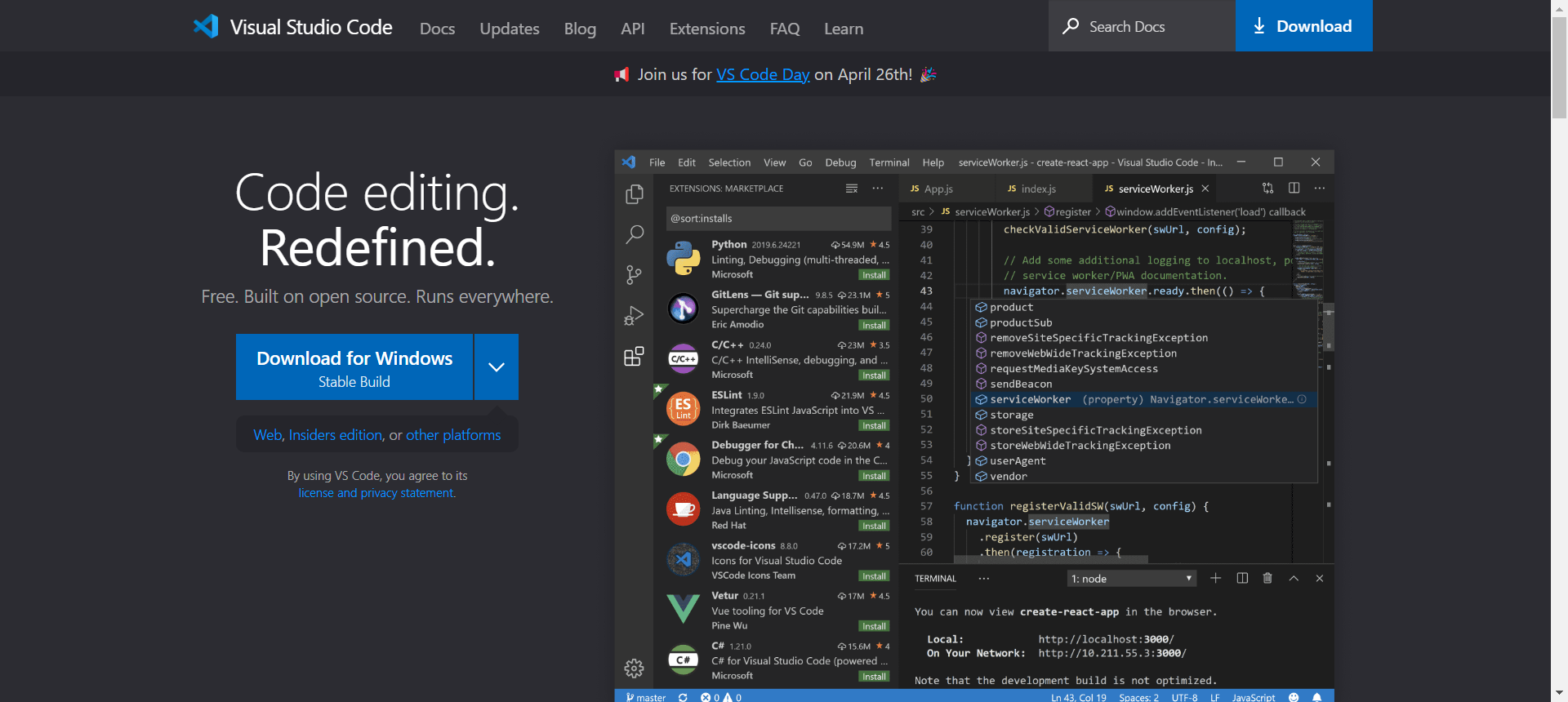Open the '1: node' terminal dropdown
The width and height of the screenshot is (1568, 702).
[1131, 579]
